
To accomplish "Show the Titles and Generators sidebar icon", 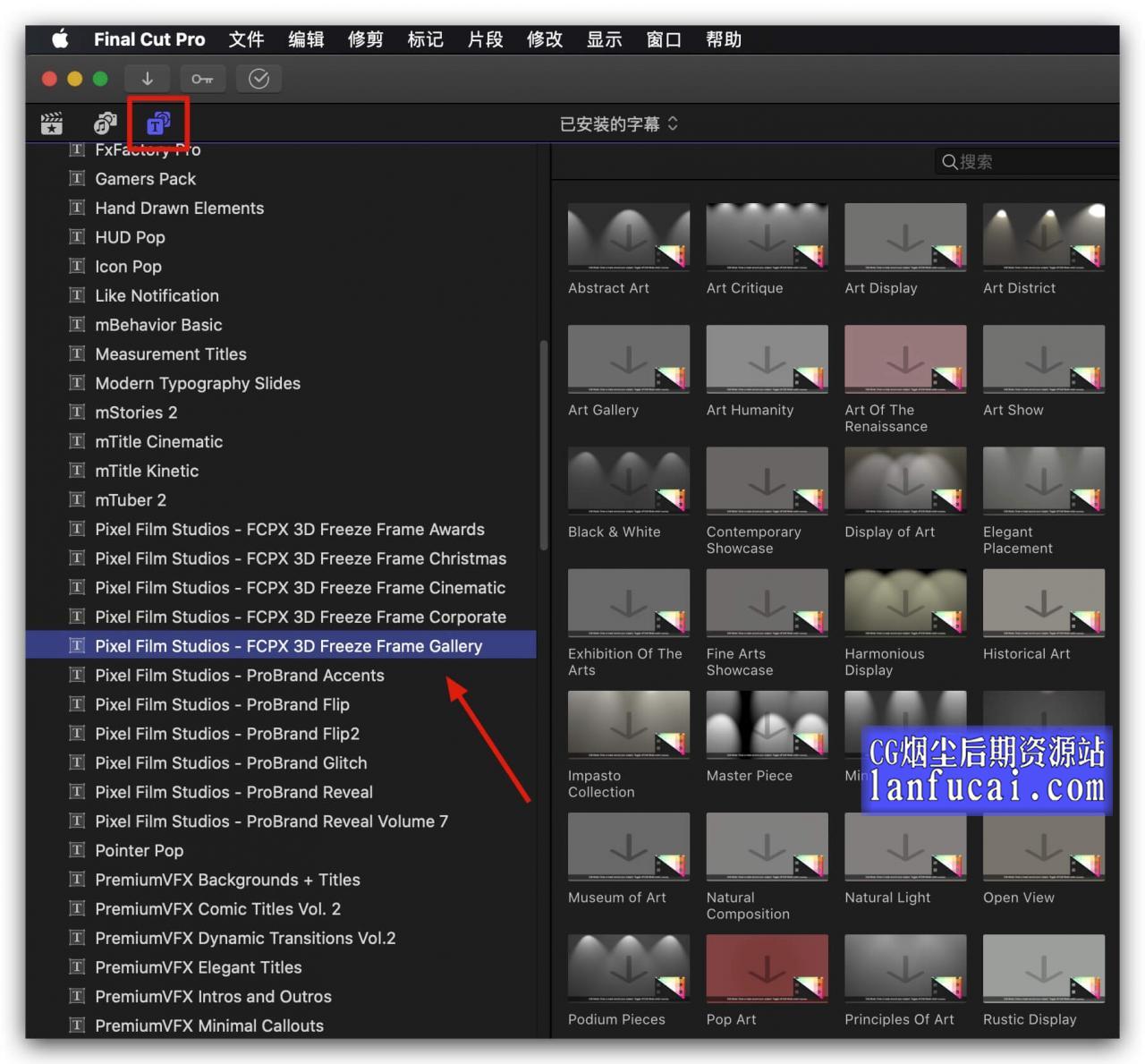I will (x=158, y=123).
